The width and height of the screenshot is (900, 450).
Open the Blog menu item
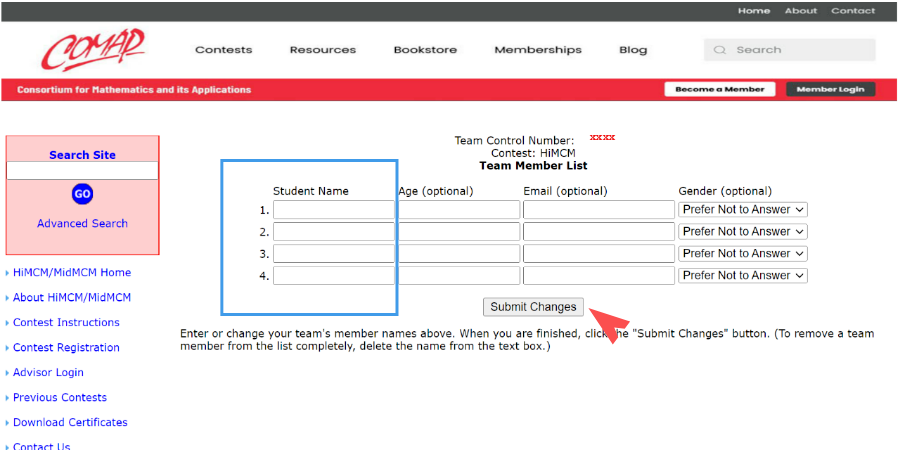pos(633,50)
